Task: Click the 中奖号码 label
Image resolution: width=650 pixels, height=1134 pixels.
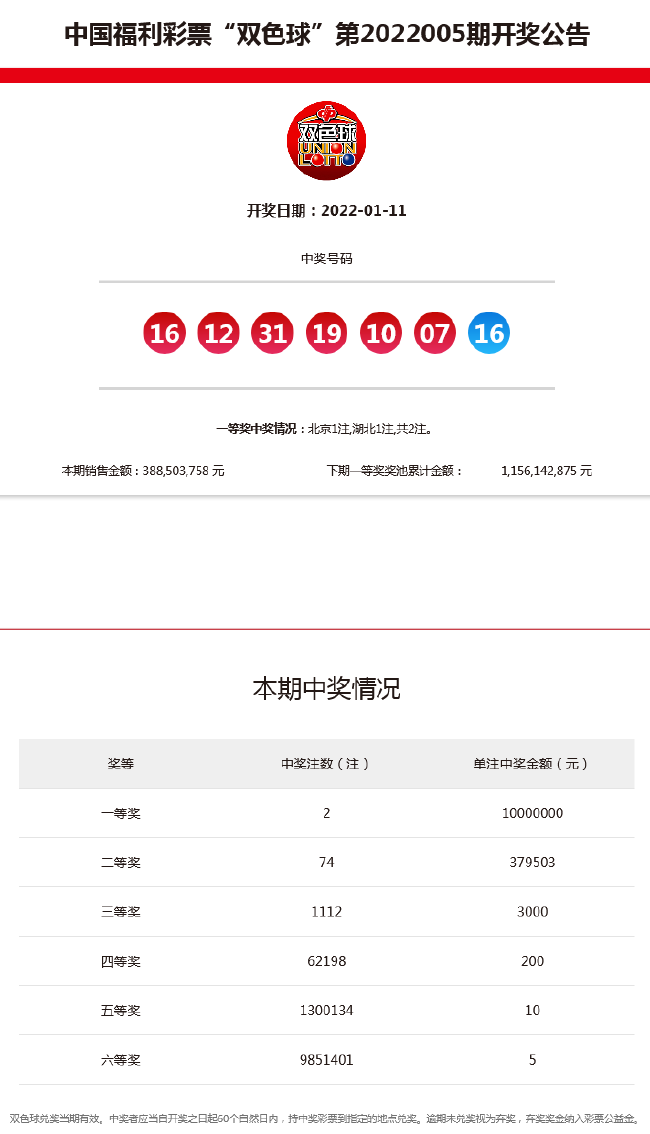Action: click(326, 258)
